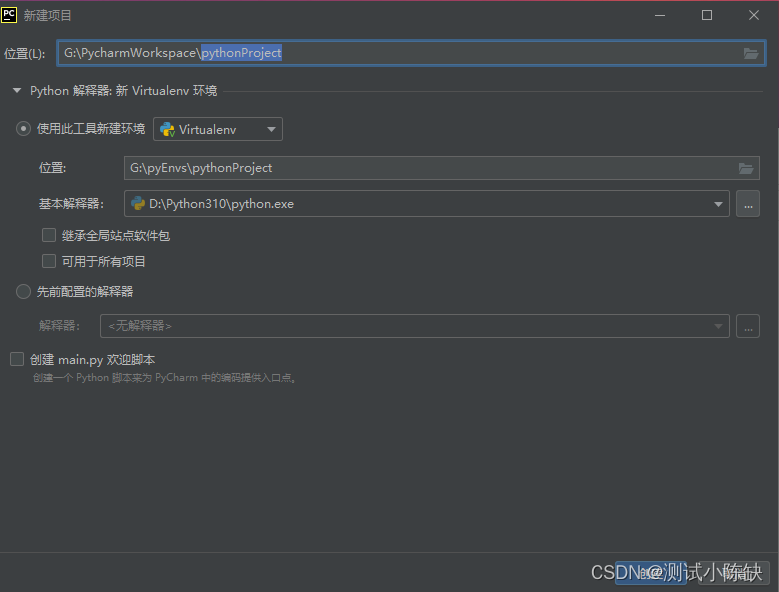
Task: Maximize the new project dialog
Action: (706, 15)
